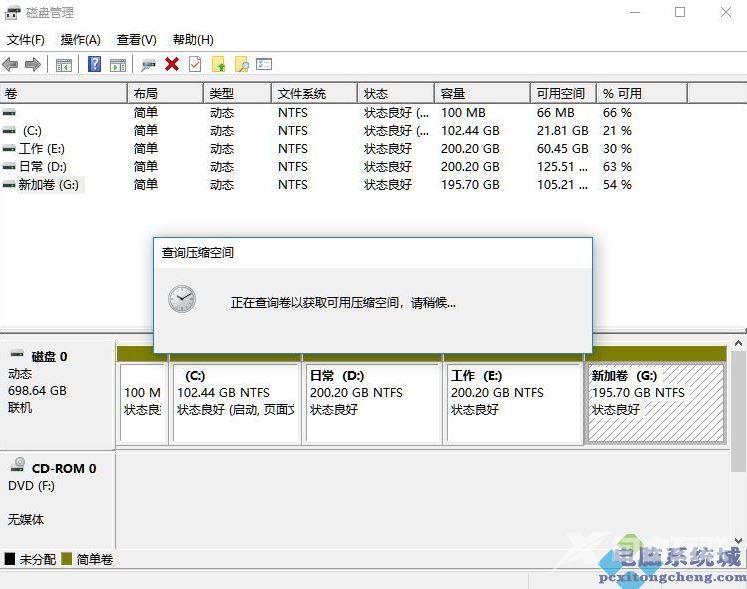Minimize the Disk Management window

635,12
